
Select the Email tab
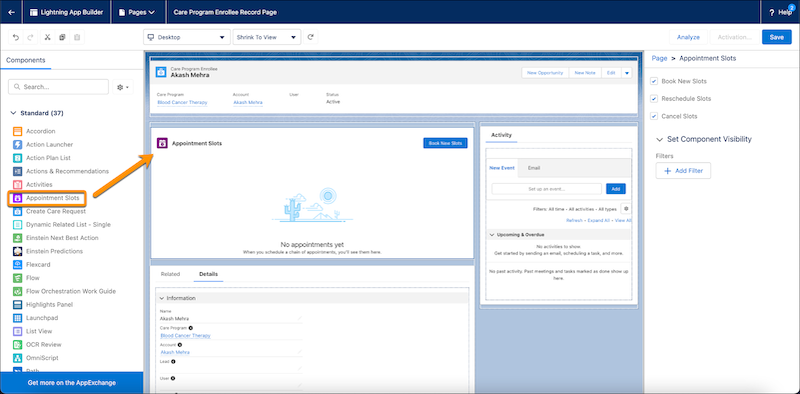tap(534, 168)
